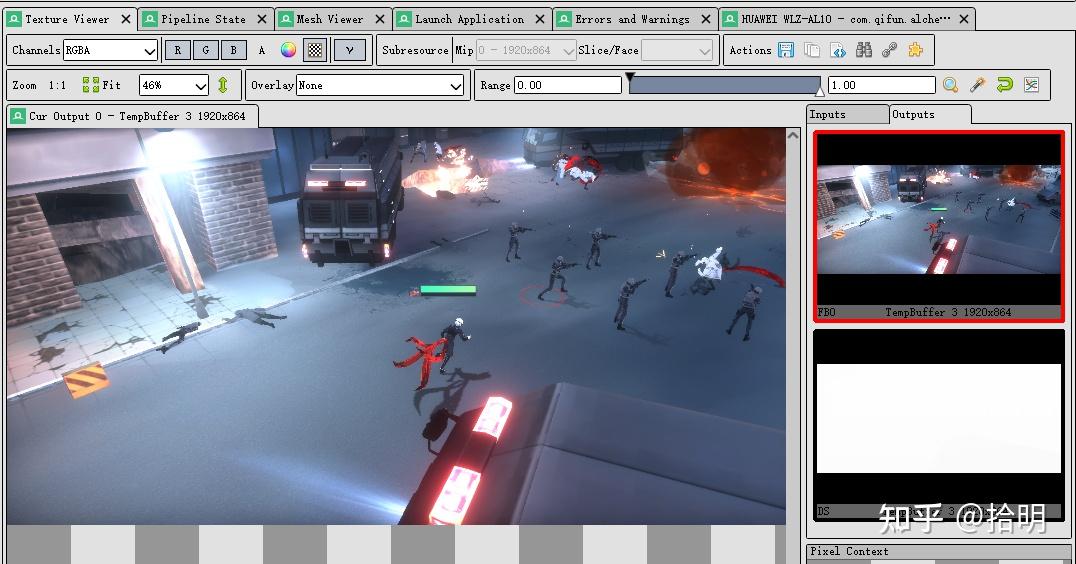Viewport: 1076px width, 564px height.
Task: Open the Channels RGBA dropdown
Action: (110, 50)
